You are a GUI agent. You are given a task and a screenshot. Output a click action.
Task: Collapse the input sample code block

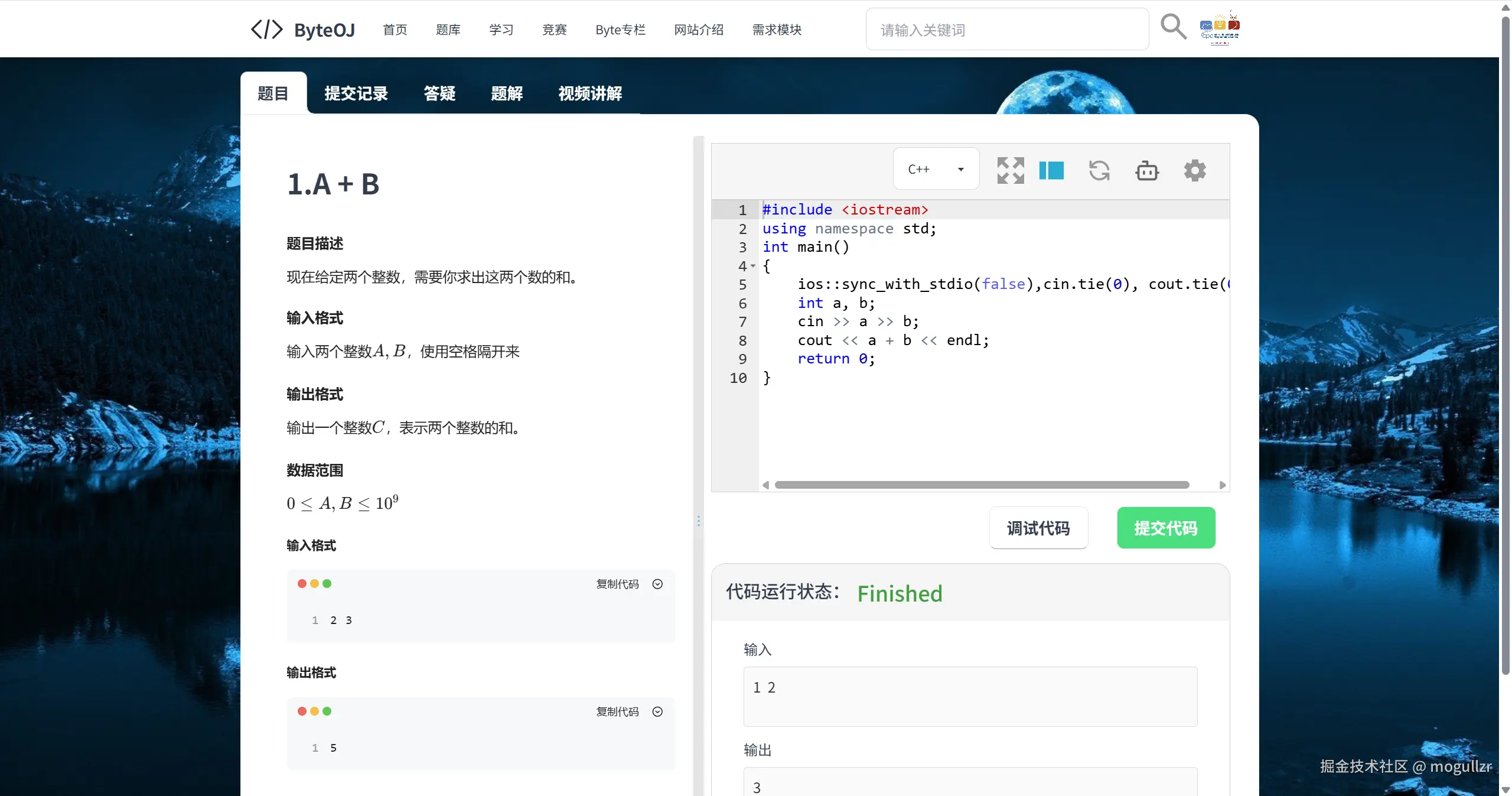pyautogui.click(x=657, y=584)
